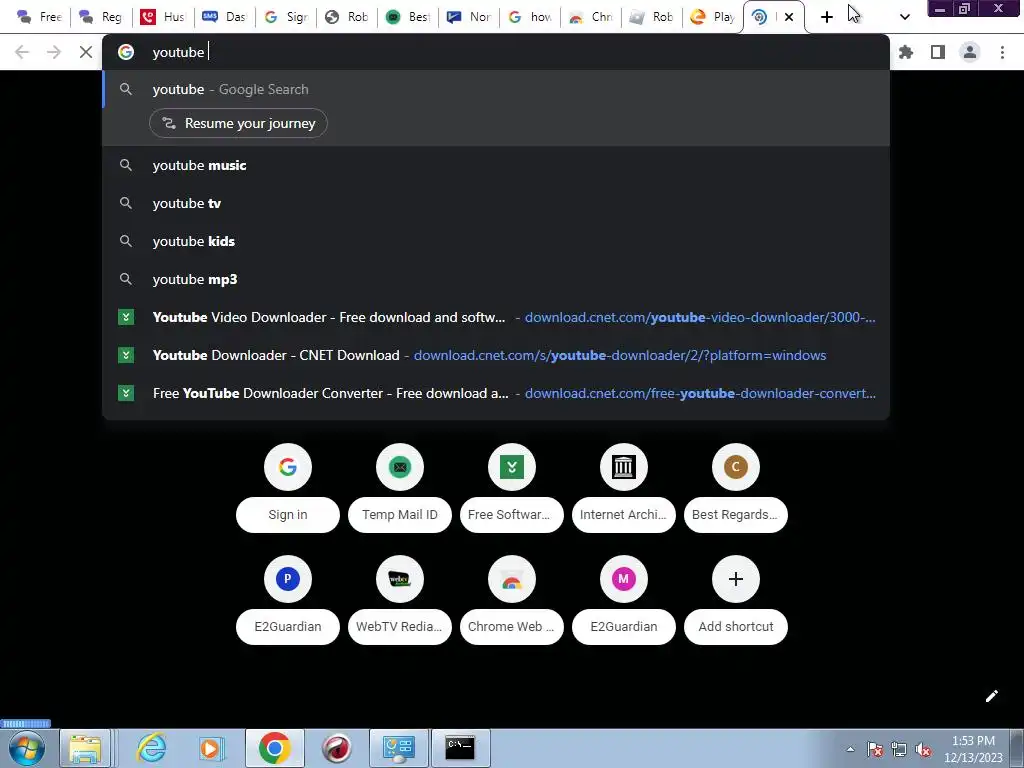Open Google 'Sign in' shortcut
1024x768 pixels.
288,467
